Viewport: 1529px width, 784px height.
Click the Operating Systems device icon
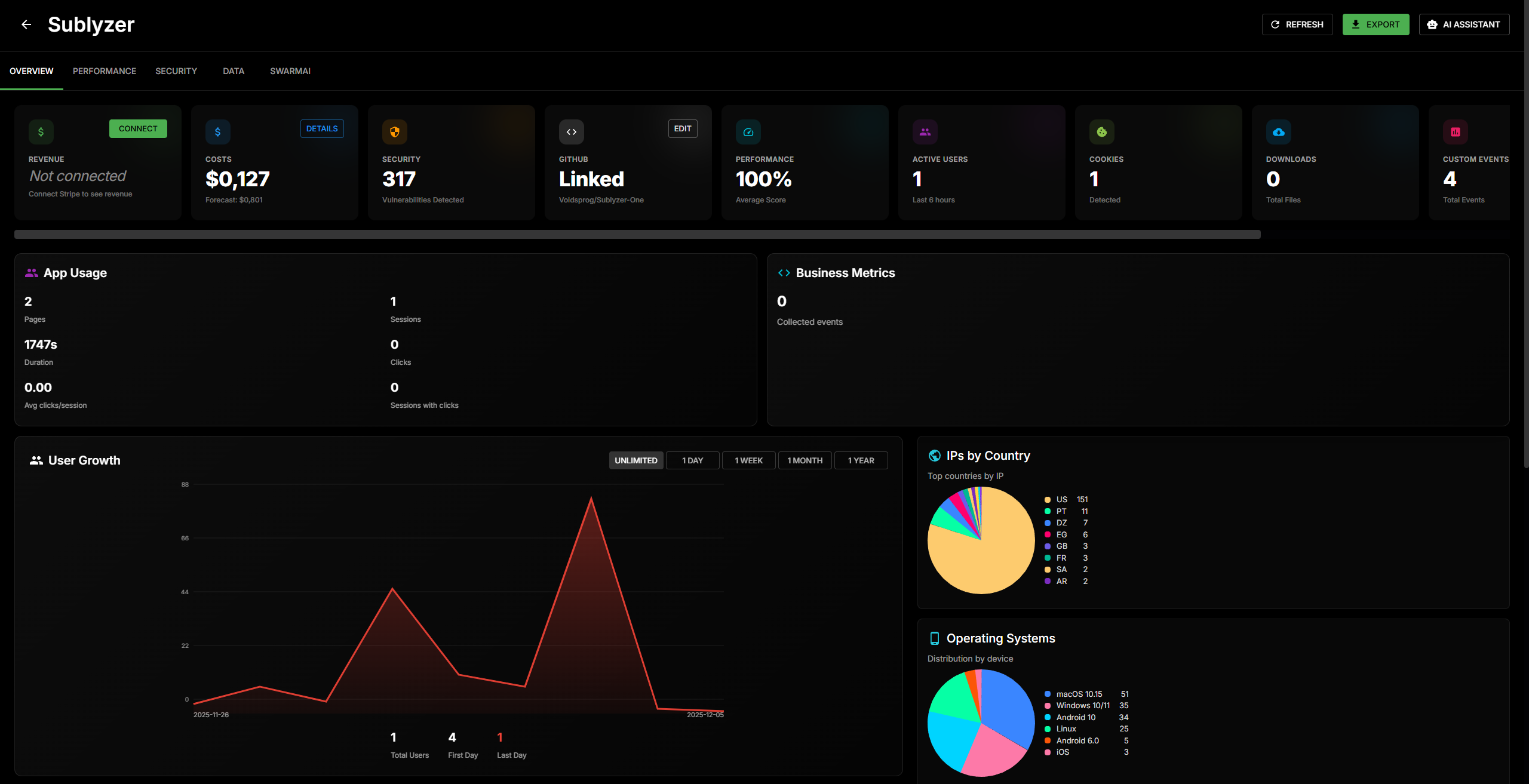[x=935, y=638]
